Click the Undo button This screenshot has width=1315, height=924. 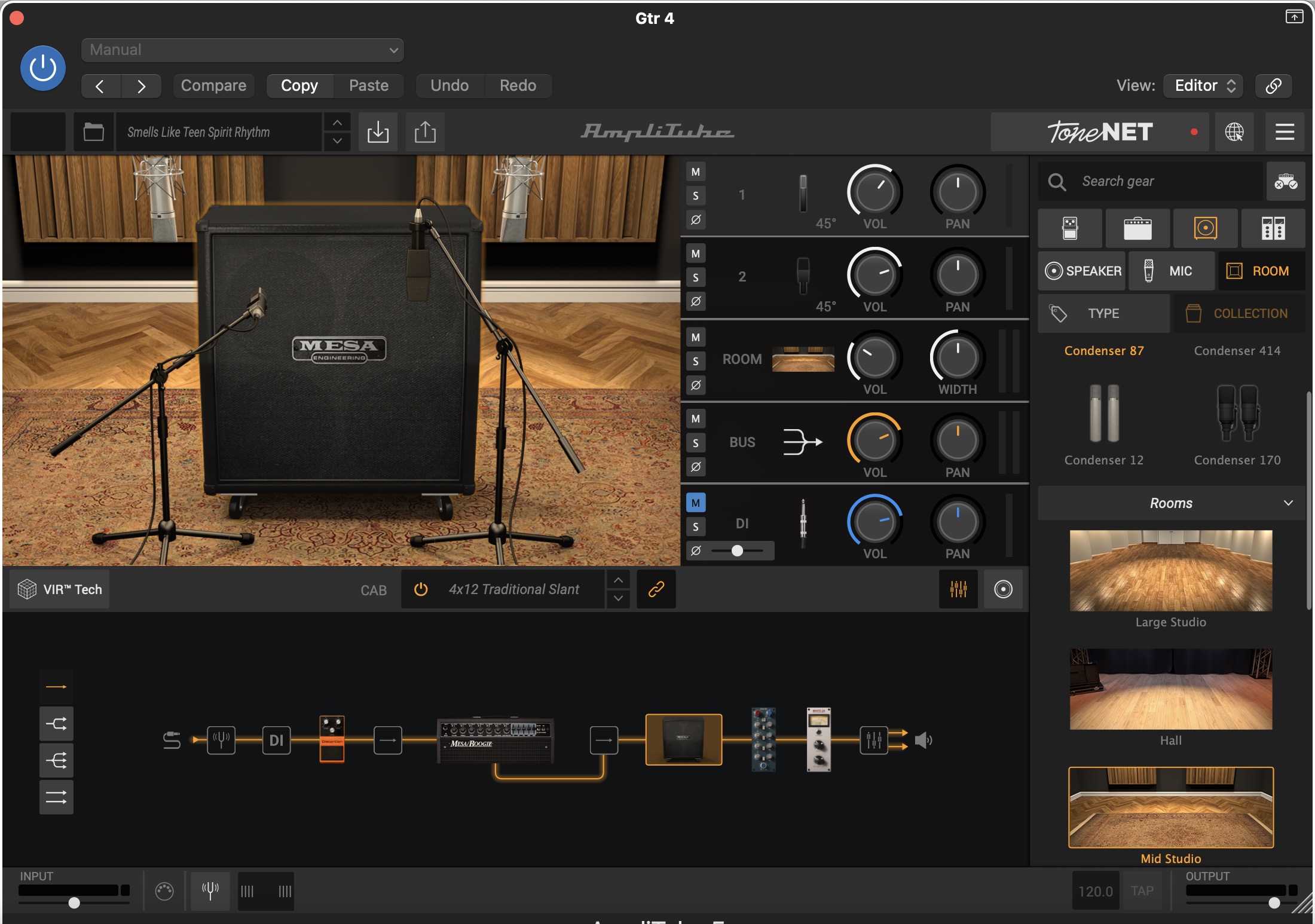[449, 86]
